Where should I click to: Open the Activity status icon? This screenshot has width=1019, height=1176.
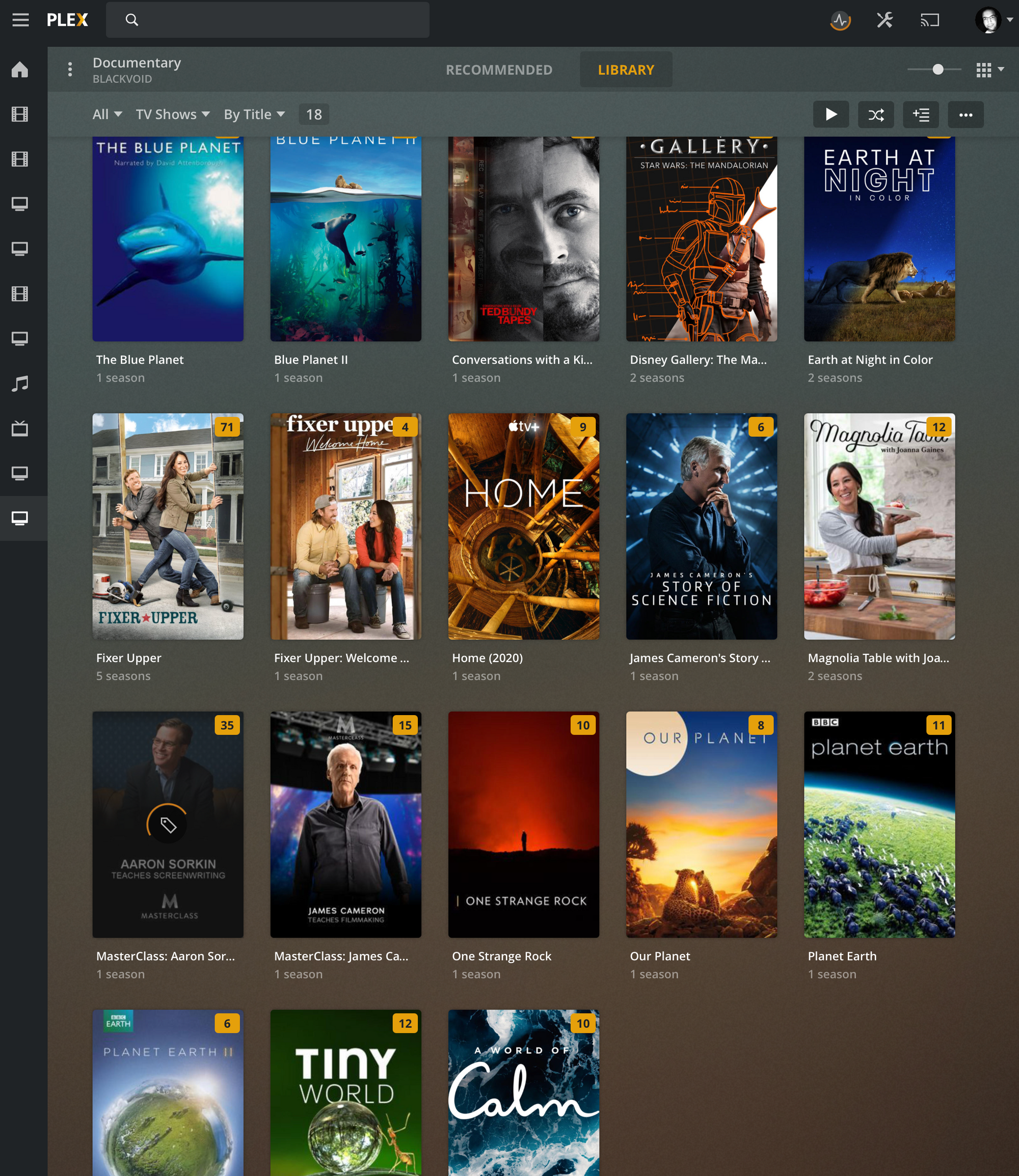[x=840, y=20]
